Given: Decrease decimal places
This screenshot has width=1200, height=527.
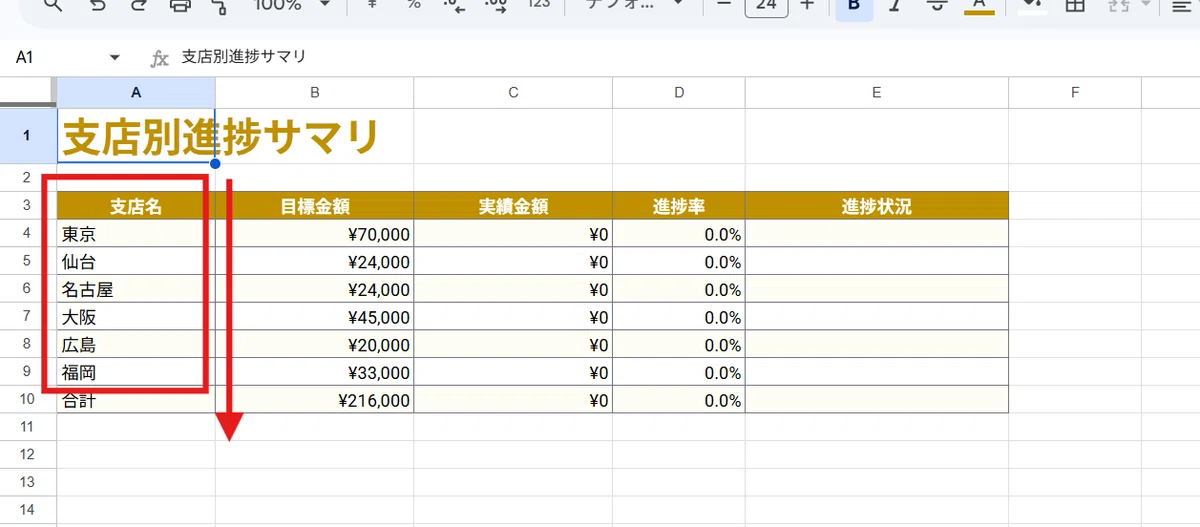Looking at the screenshot, I should 455,5.
